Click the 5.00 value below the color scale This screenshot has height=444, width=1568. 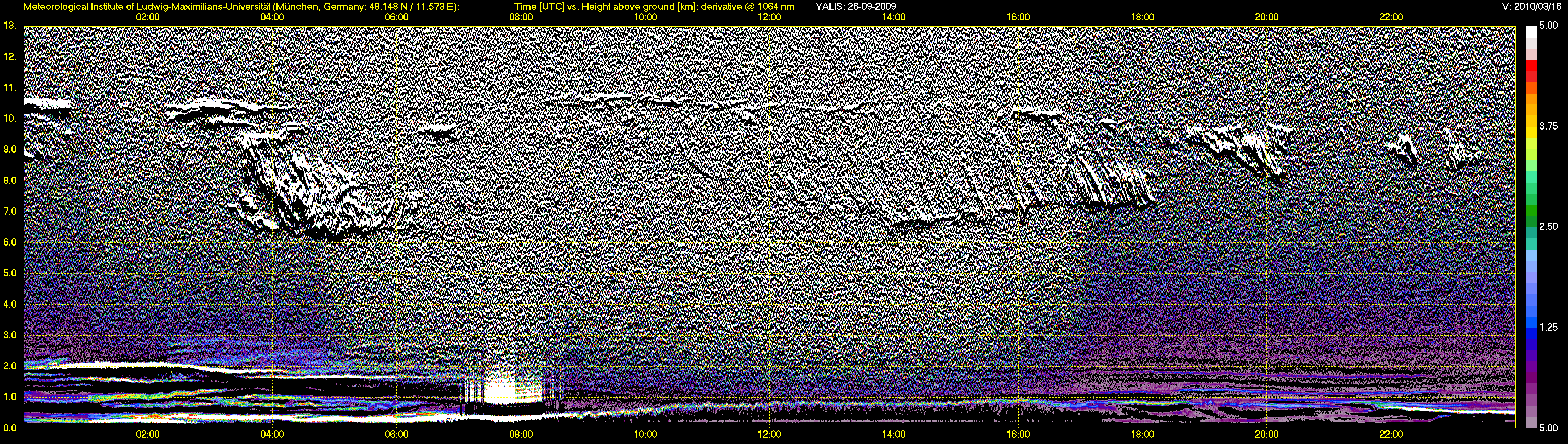pos(1548,428)
